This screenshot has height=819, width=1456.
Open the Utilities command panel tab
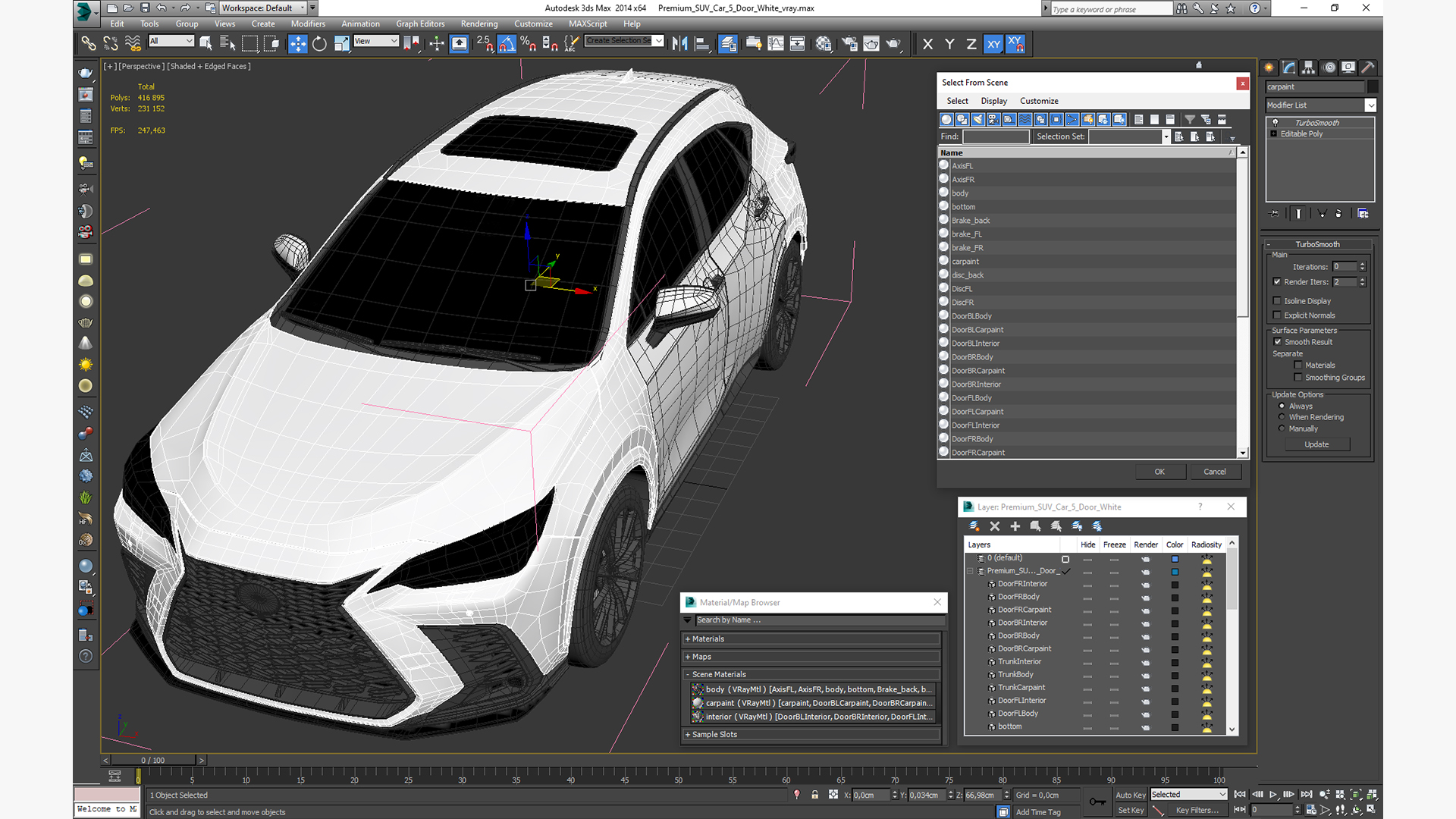coord(1368,67)
